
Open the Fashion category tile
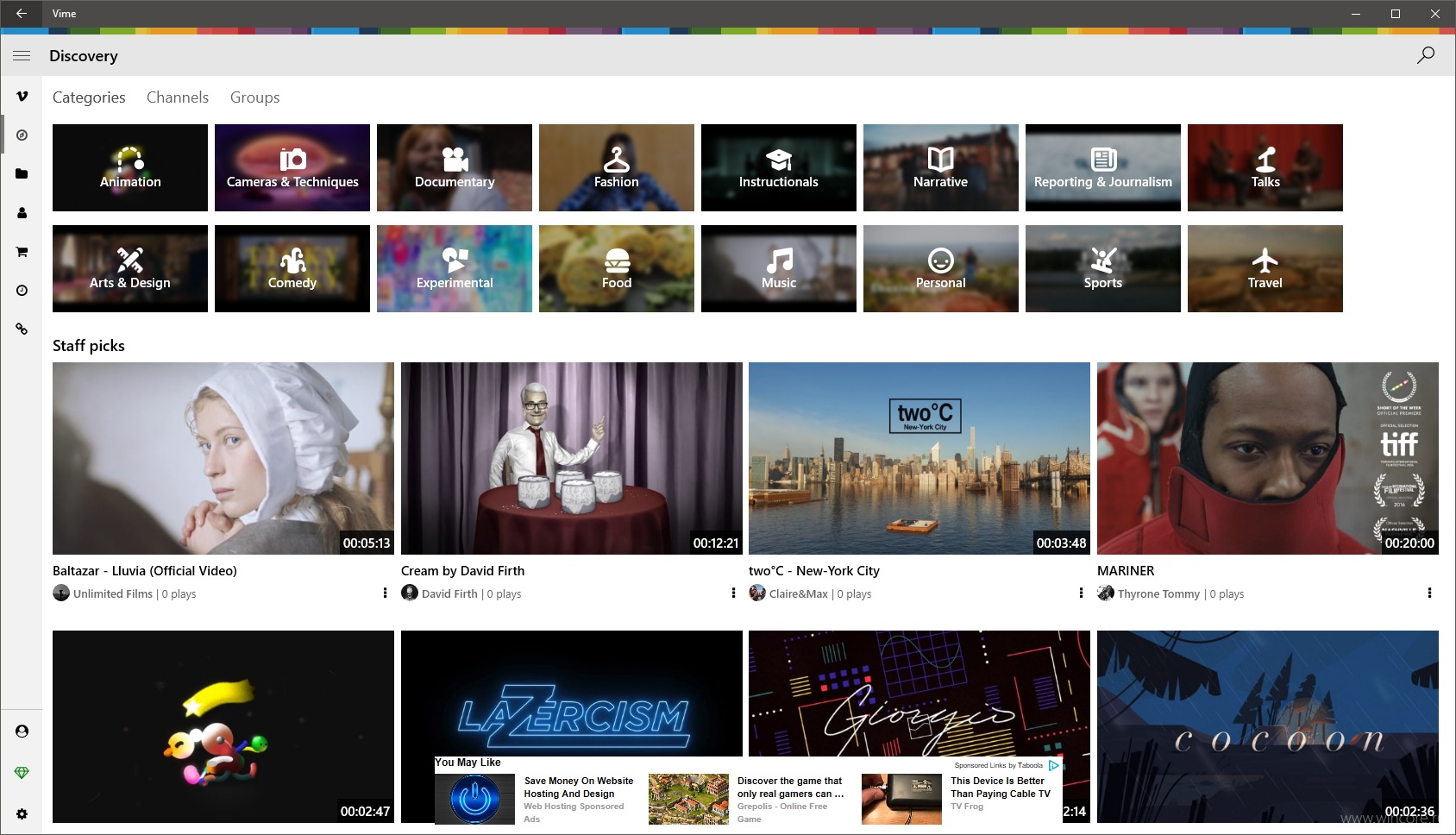pos(617,167)
